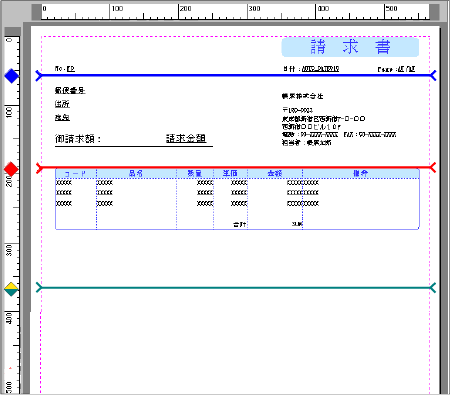Select the blue diamond marker on vertical ruler
450x395 pixels.
[11, 76]
